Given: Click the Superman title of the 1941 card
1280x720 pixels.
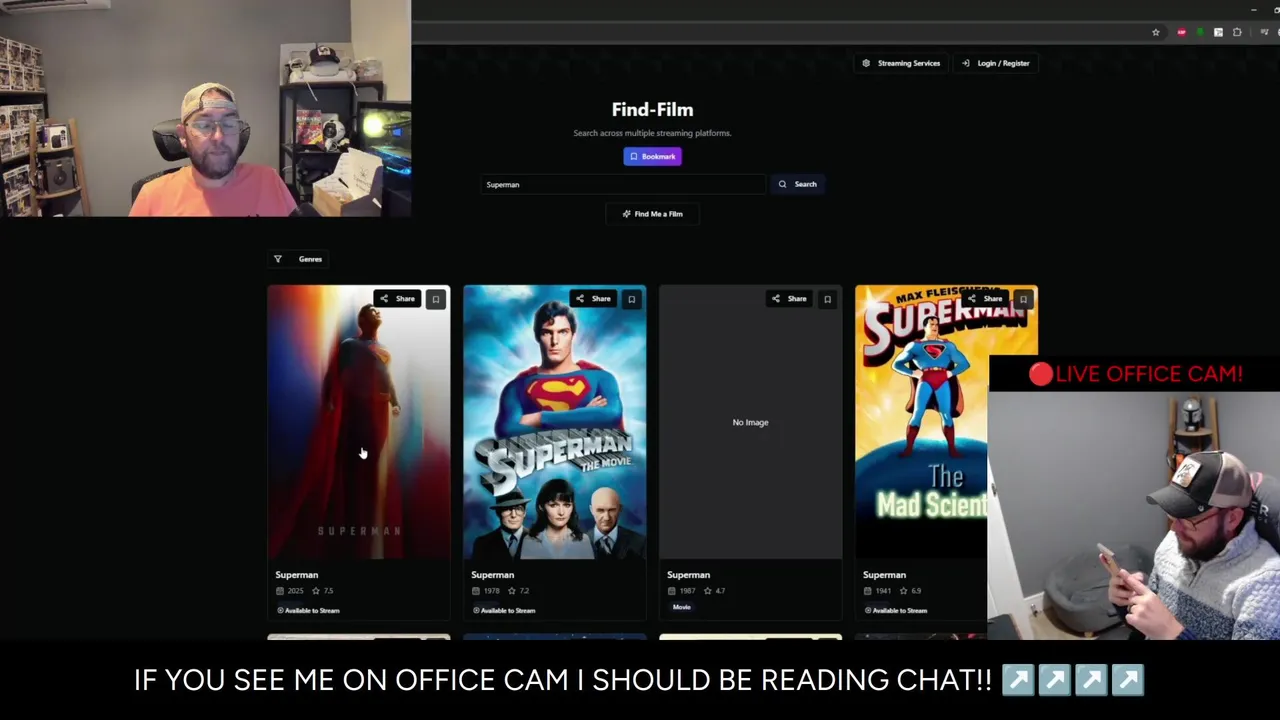Looking at the screenshot, I should coord(885,575).
